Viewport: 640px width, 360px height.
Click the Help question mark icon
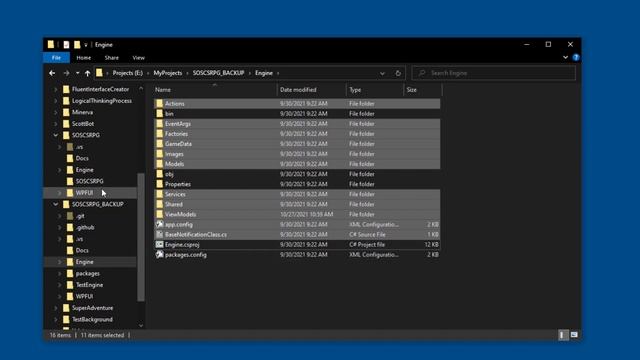pyautogui.click(x=576, y=58)
